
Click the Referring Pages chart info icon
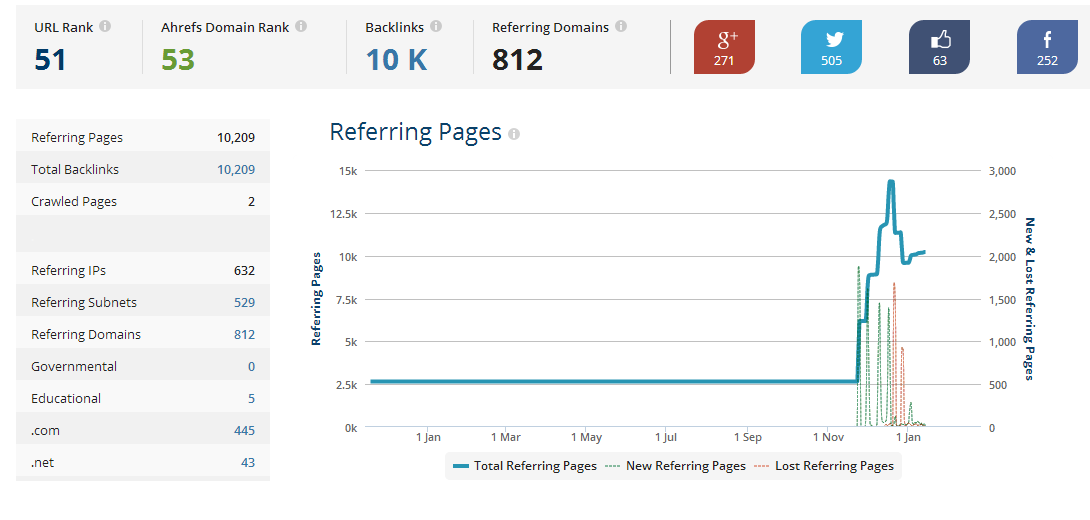514,134
